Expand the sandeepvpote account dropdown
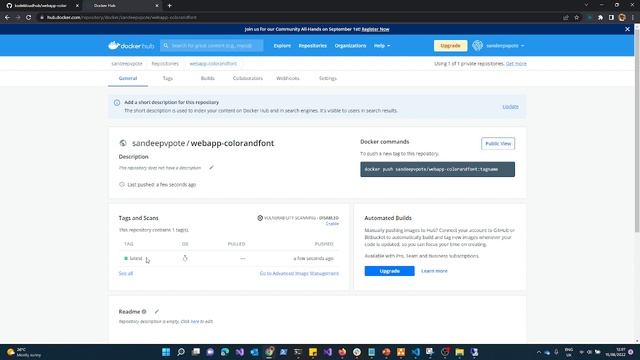Screen dimensions: 640x360 (x=505, y=46)
